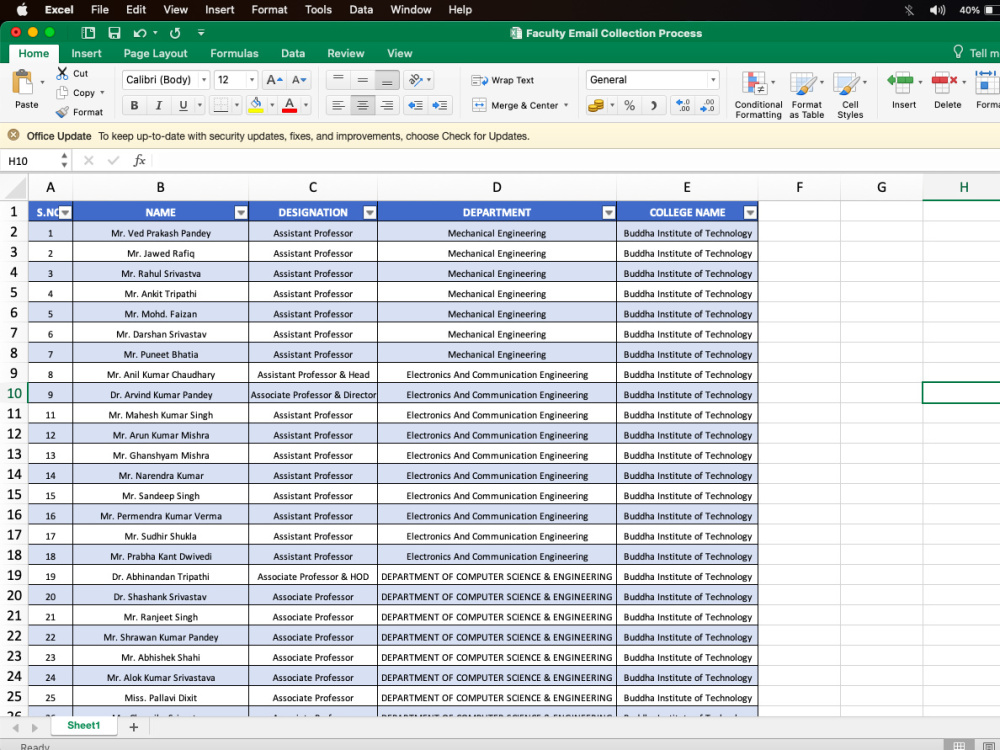Decrease font size with the smaller A icon

click(298, 80)
